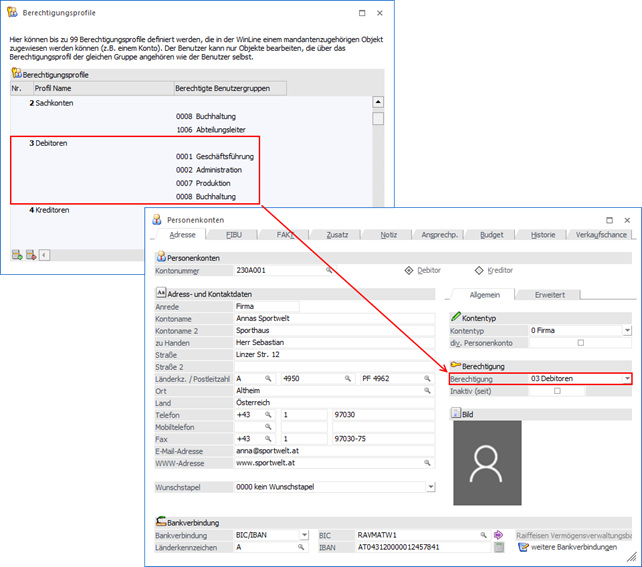
Task: Expand the Kontentyp dropdown
Action: pyautogui.click(x=627, y=330)
